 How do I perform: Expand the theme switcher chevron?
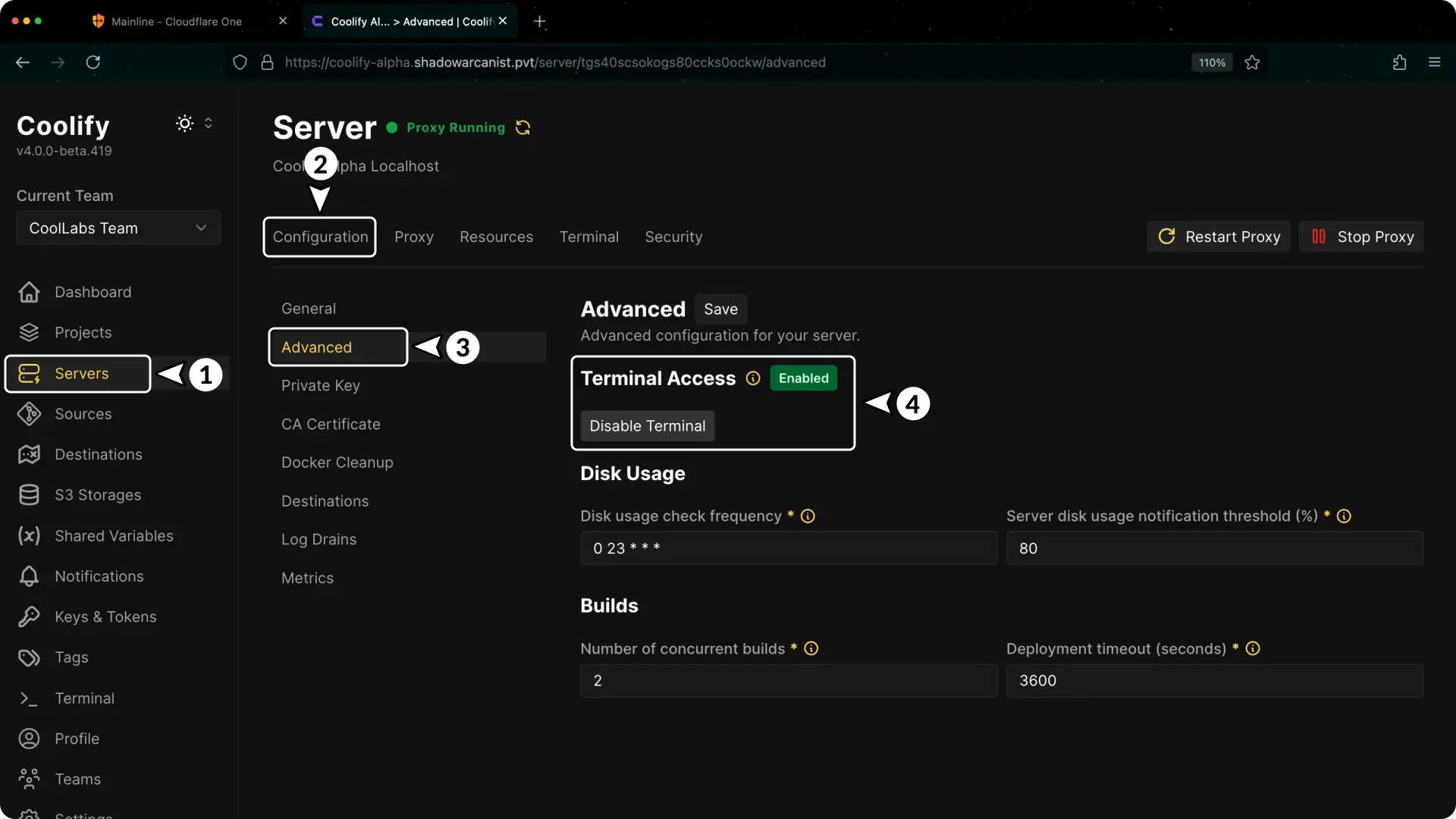click(x=210, y=123)
